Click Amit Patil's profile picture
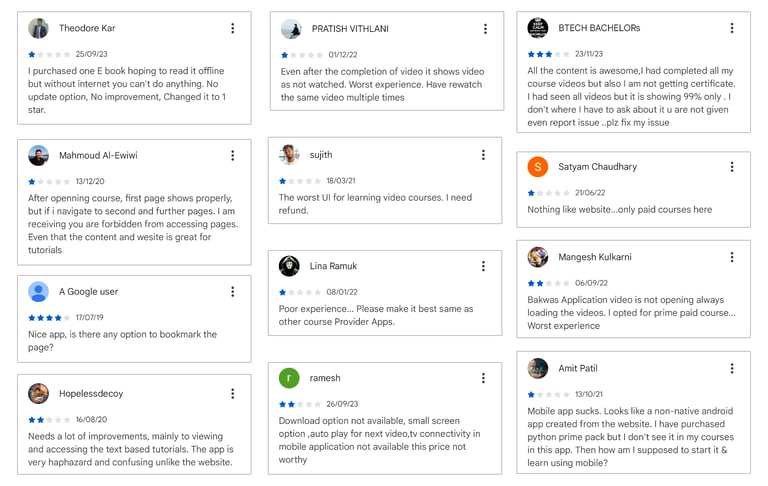Screen dimensions: 768x486 [x=538, y=368]
